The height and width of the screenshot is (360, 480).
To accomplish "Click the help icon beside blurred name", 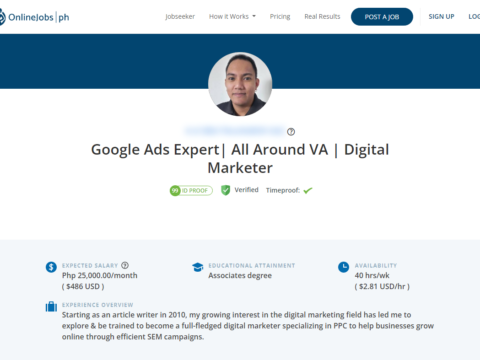I will click(291, 132).
